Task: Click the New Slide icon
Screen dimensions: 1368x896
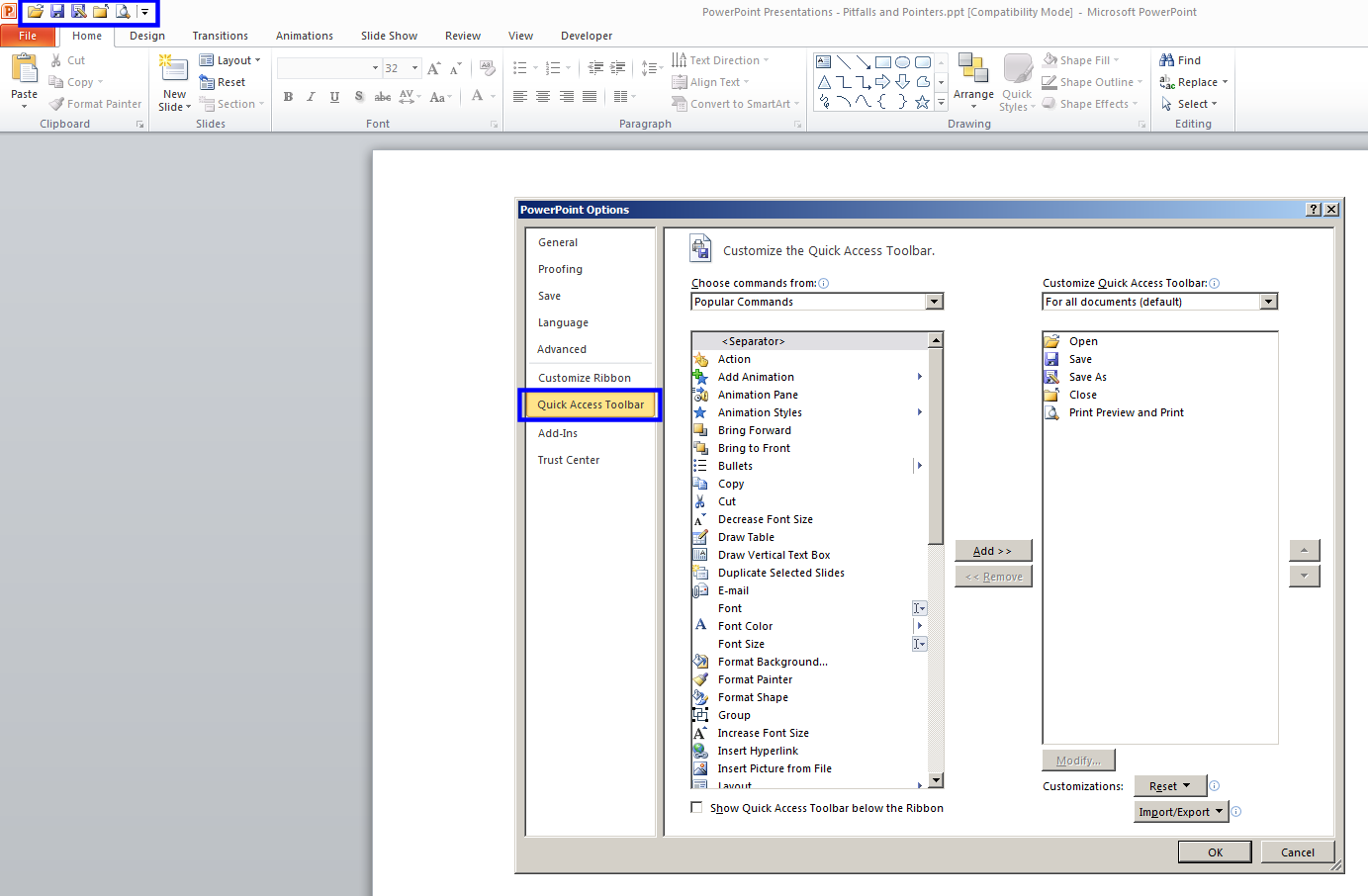Action: click(174, 68)
